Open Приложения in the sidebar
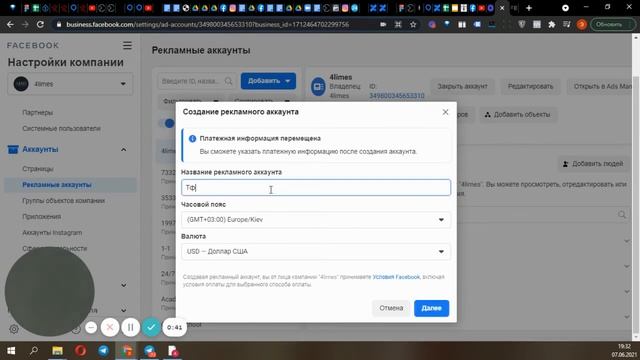 pyautogui.click(x=42, y=217)
